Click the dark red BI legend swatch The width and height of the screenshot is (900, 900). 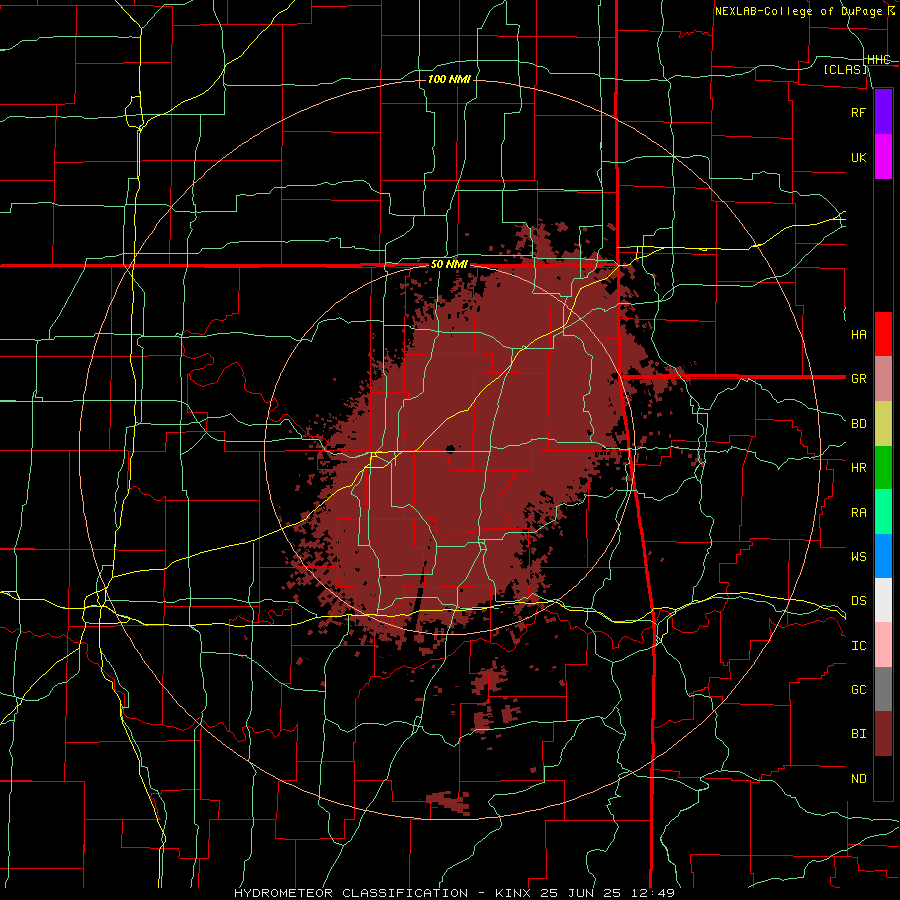click(x=883, y=734)
